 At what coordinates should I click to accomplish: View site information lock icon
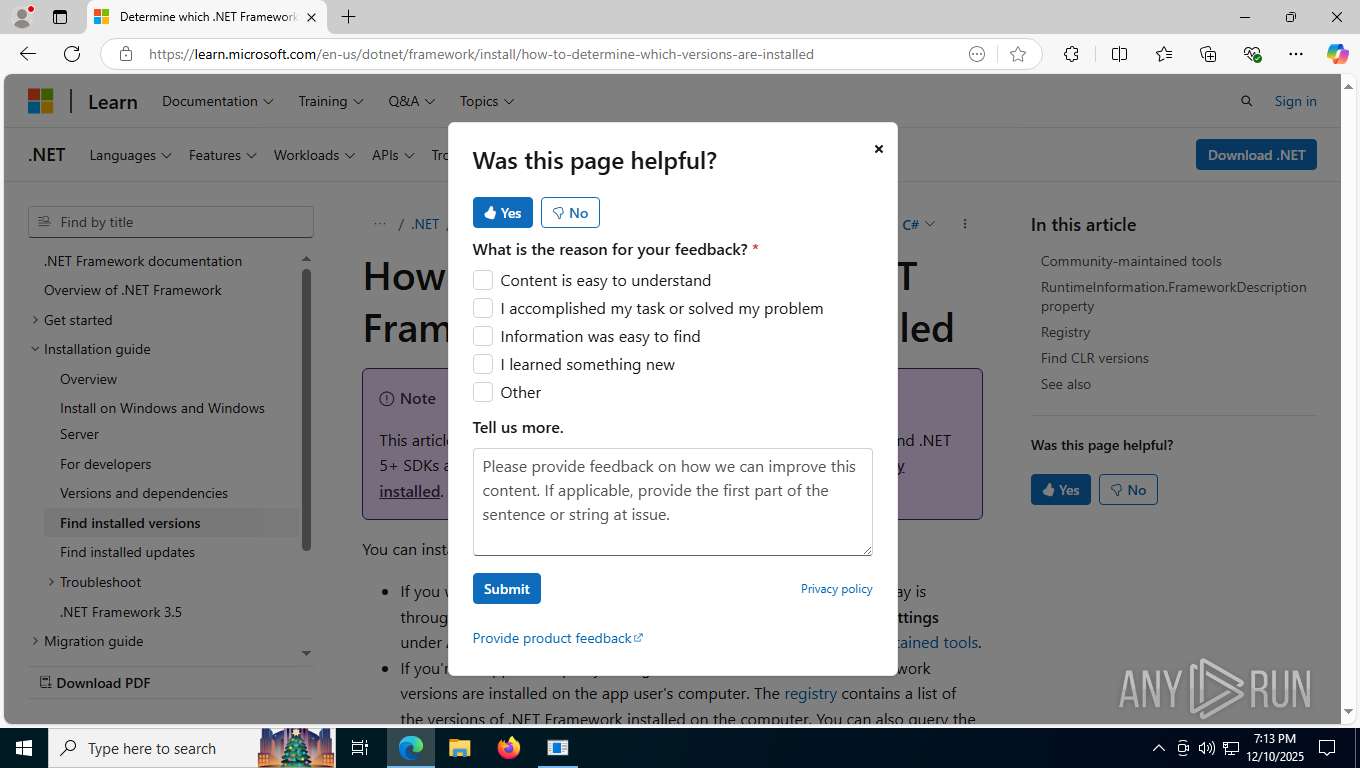(125, 54)
